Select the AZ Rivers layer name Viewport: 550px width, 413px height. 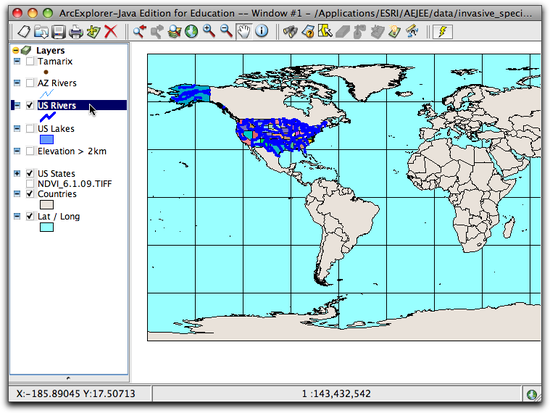[57, 83]
